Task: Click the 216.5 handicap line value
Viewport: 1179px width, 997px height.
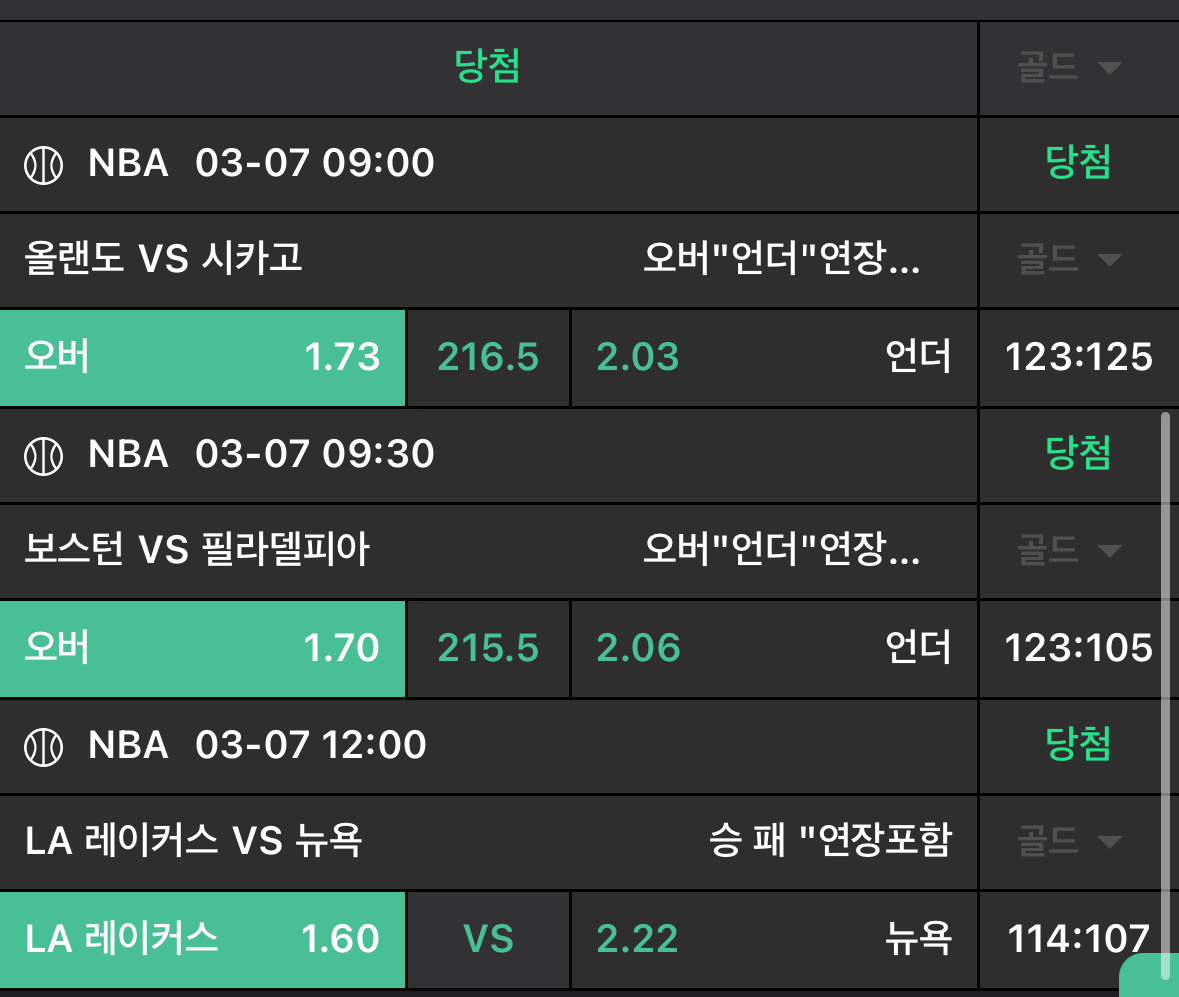Action: click(488, 357)
